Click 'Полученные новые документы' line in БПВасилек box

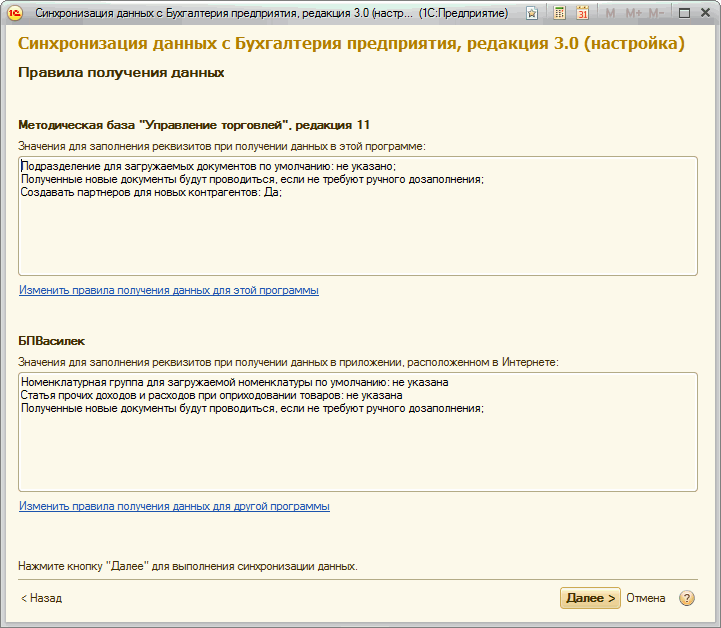252,408
